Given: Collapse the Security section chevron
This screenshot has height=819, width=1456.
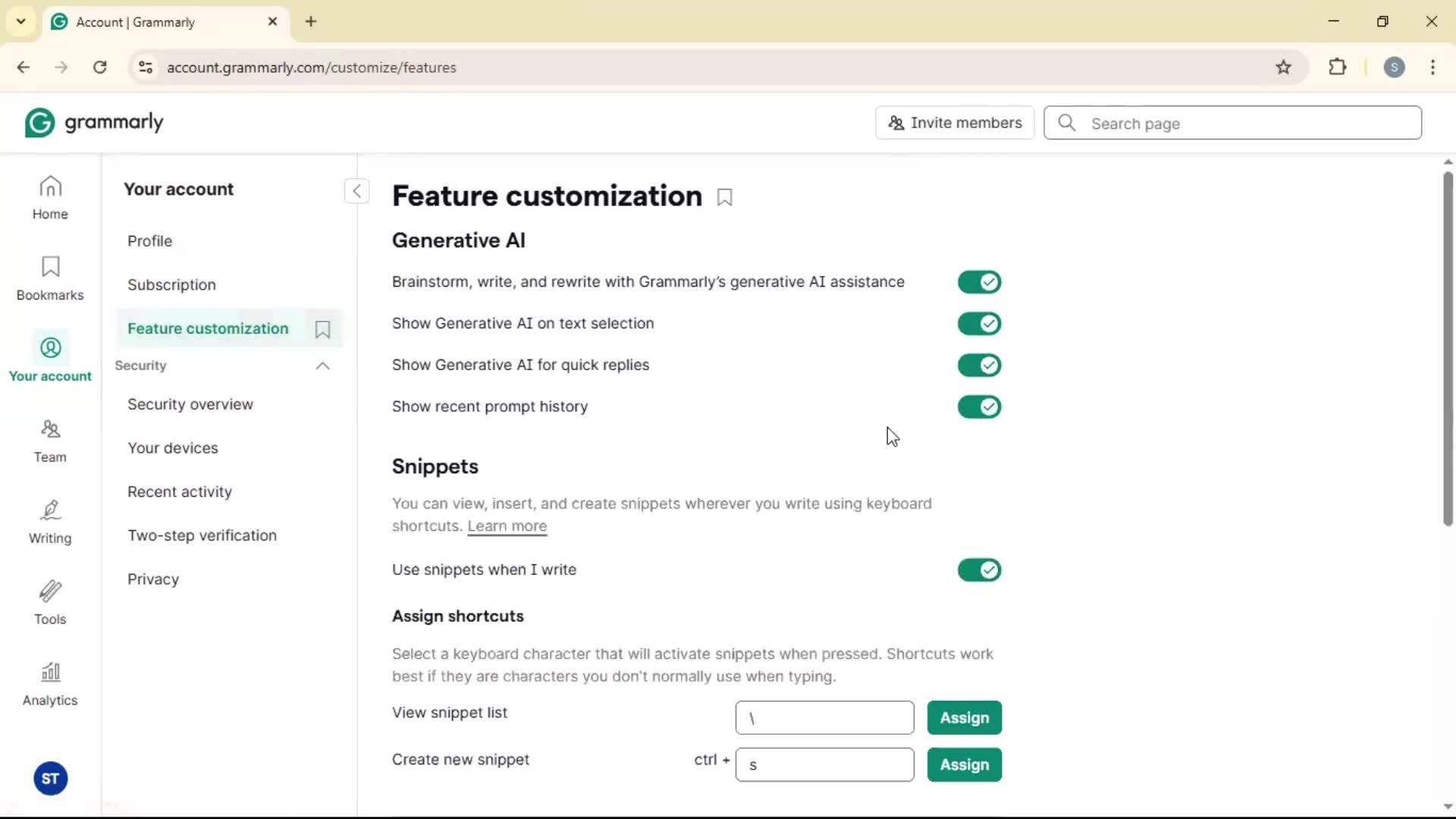Looking at the screenshot, I should [x=322, y=366].
